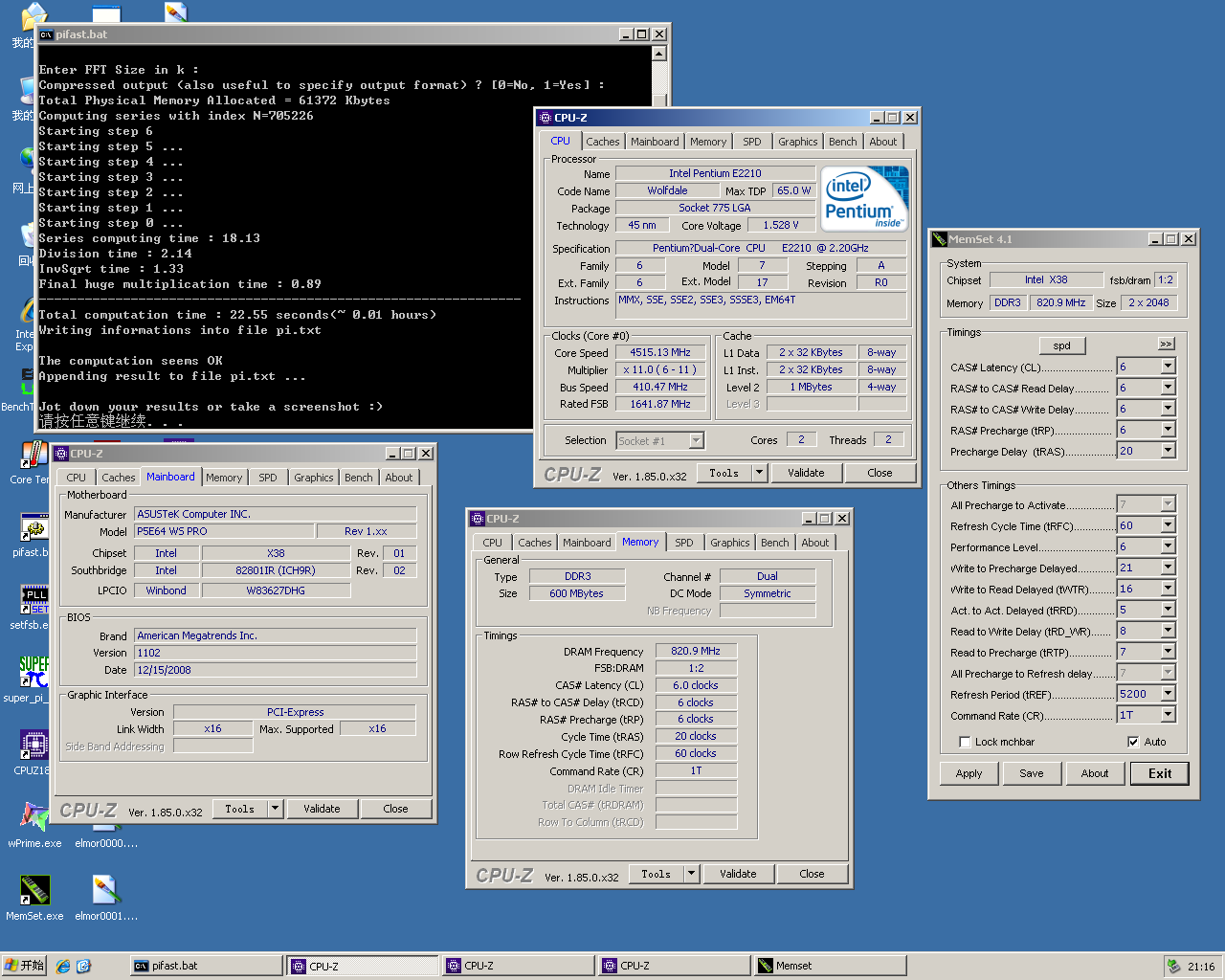The image size is (1225, 980).
Task: Open the Refresh Cycle Time (tRFC) dropdown
Action: pyautogui.click(x=1168, y=525)
